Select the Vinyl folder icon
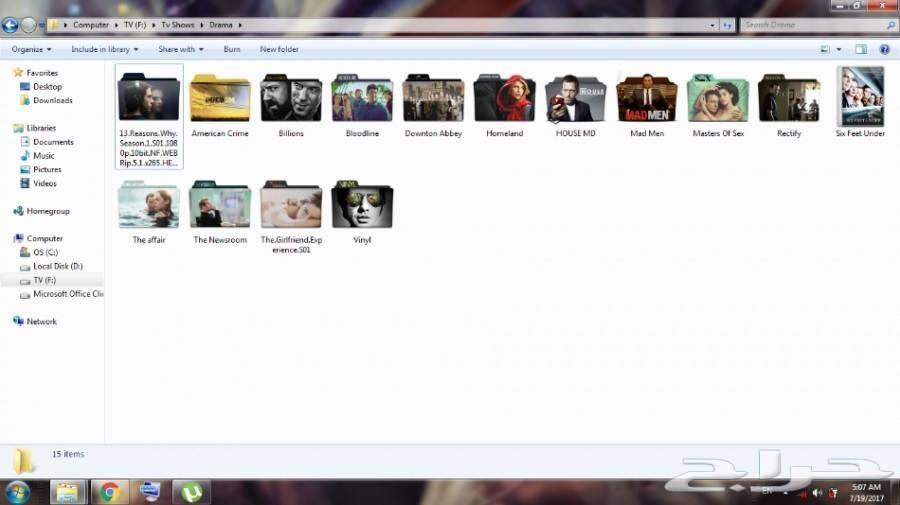900x505 pixels. point(362,205)
